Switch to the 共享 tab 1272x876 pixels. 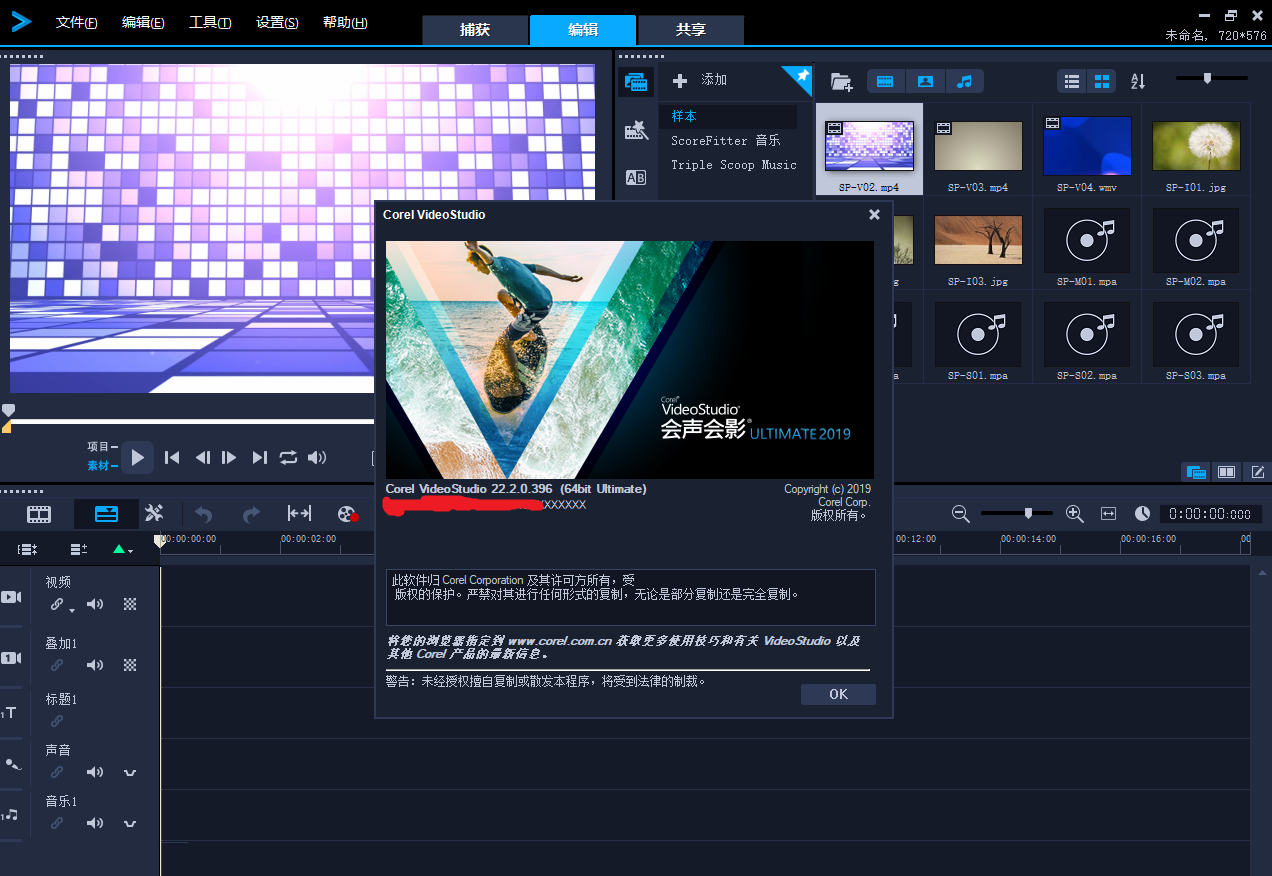pyautogui.click(x=691, y=30)
